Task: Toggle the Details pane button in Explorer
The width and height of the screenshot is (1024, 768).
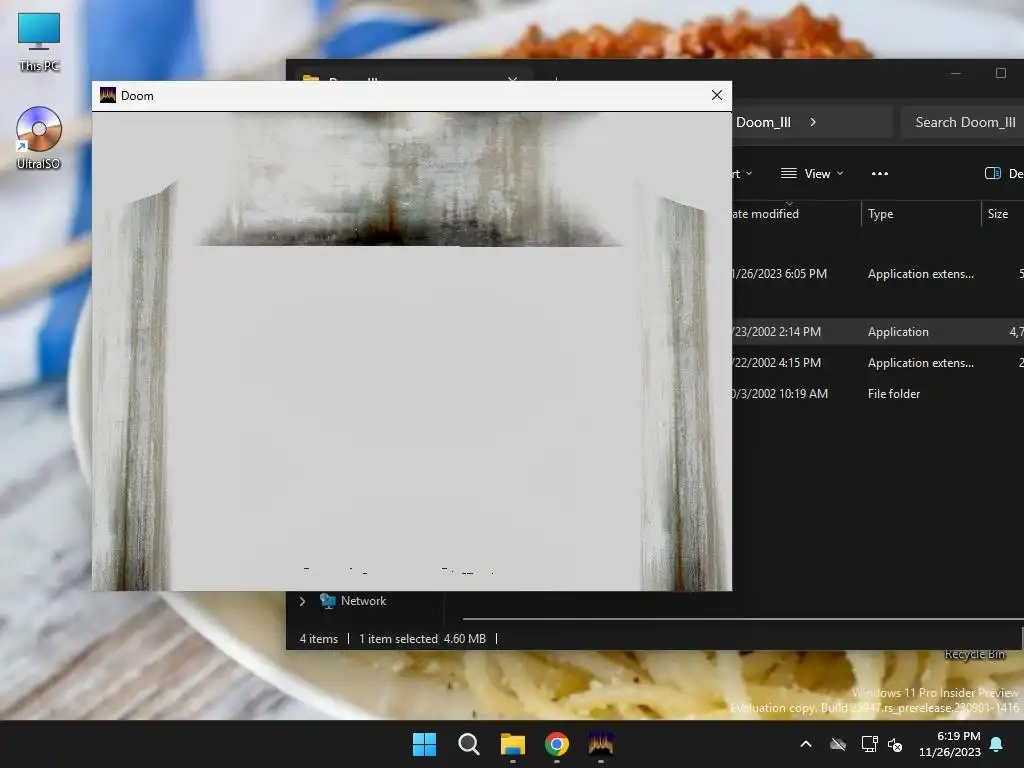Action: pyautogui.click(x=1004, y=174)
